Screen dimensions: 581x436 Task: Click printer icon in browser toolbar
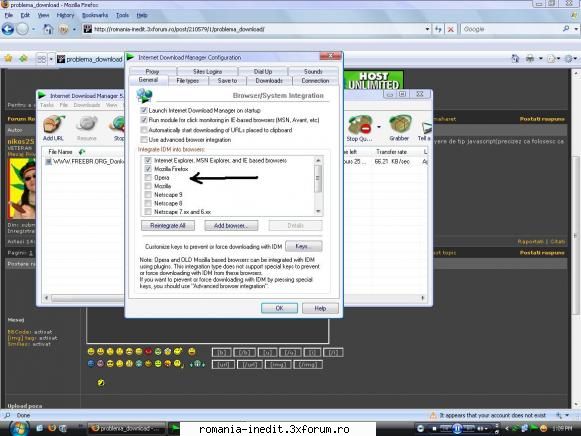(x=530, y=59)
